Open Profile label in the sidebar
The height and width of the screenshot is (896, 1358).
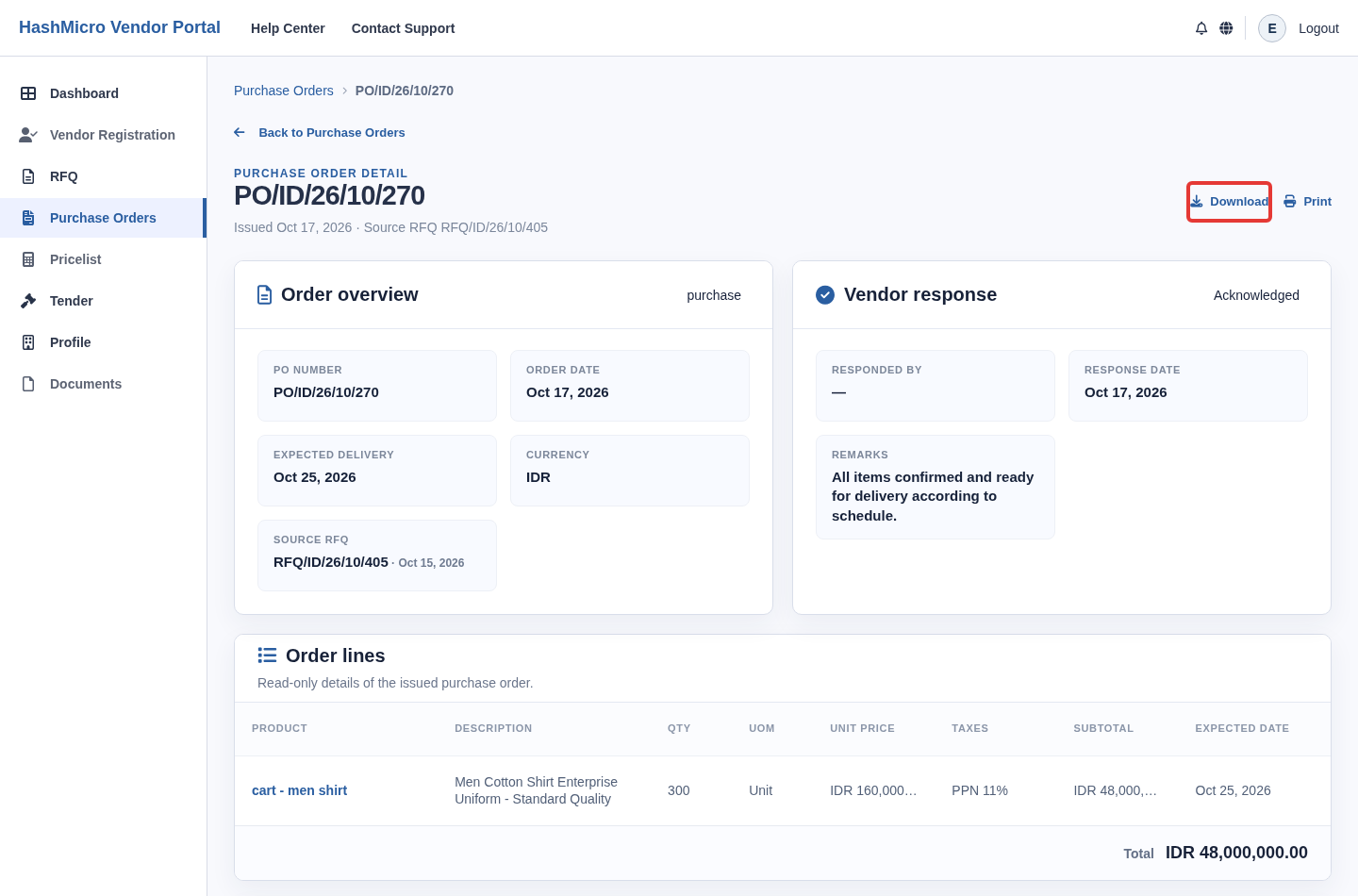(71, 342)
